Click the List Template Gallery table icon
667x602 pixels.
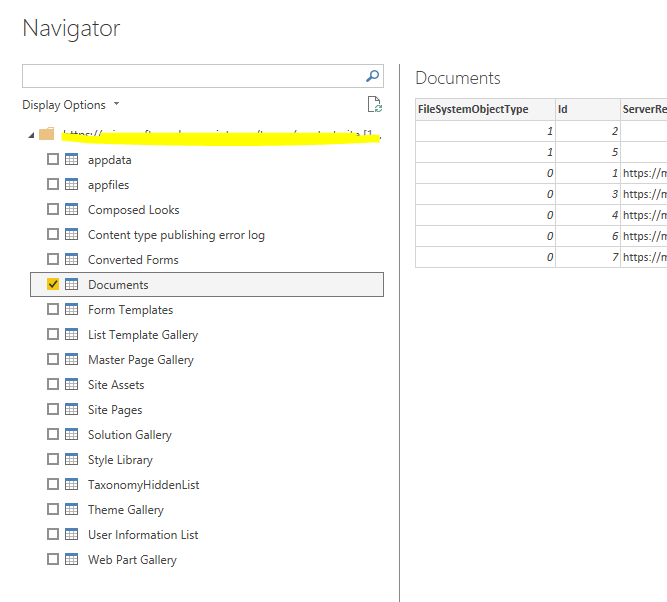[x=71, y=334]
